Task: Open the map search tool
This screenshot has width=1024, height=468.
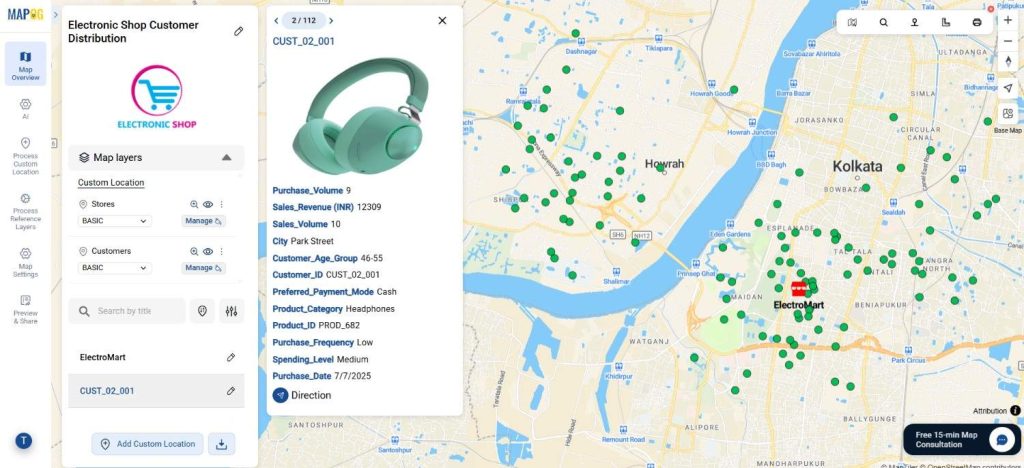Action: coord(884,22)
